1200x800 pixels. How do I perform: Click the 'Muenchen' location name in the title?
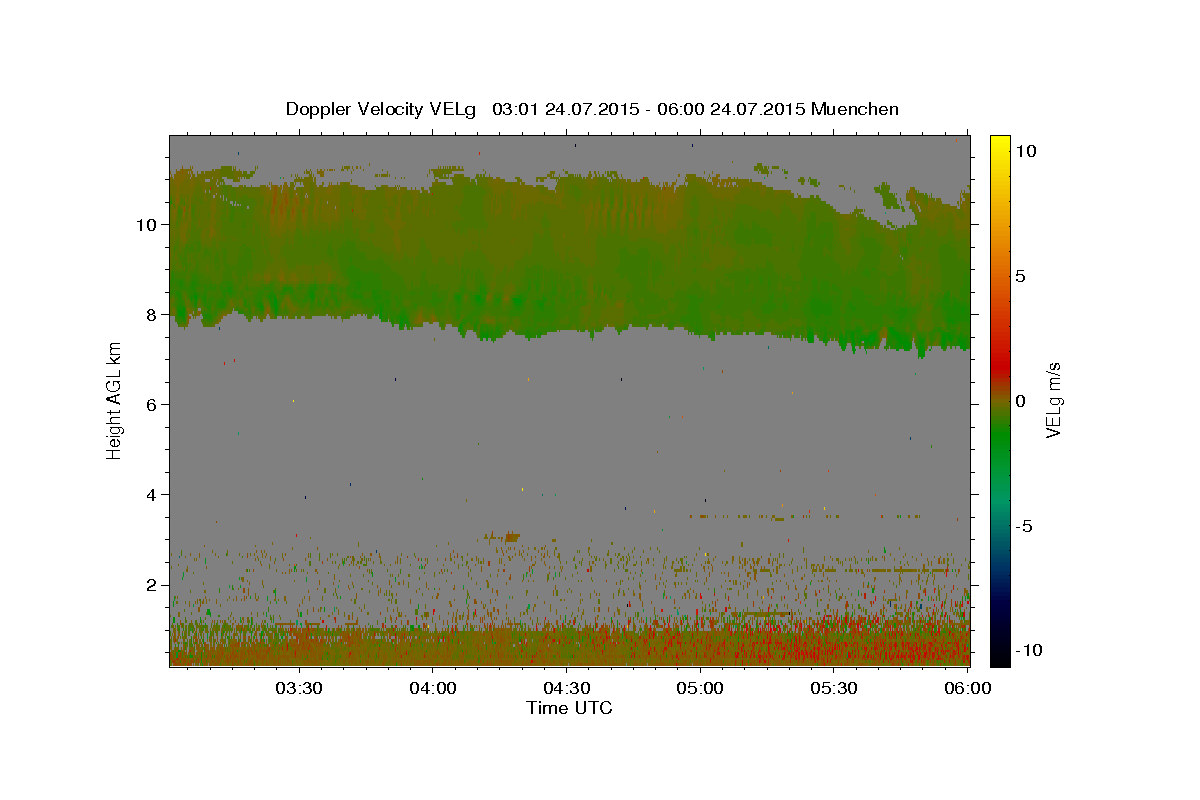click(856, 109)
